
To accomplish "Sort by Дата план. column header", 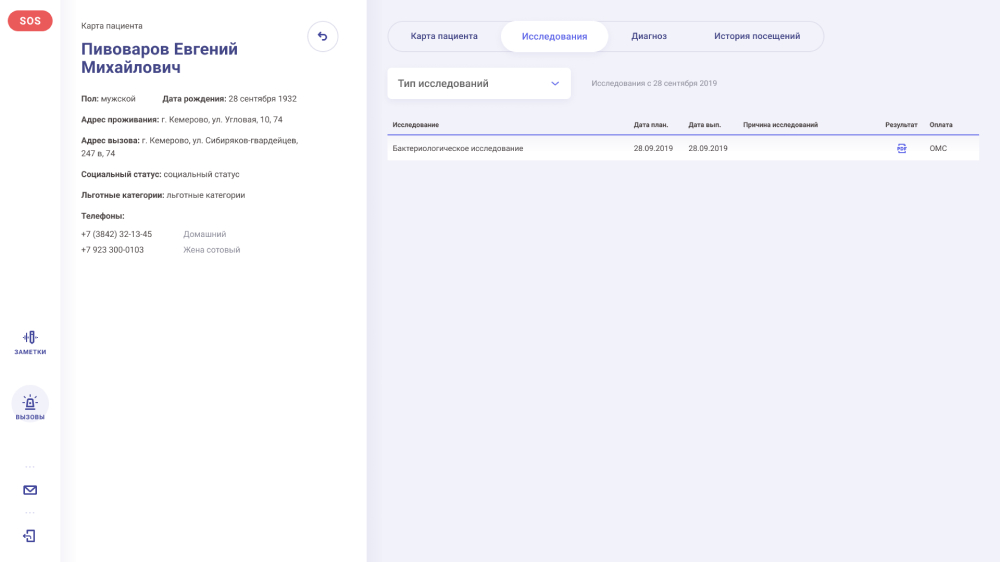I will (x=651, y=125).
